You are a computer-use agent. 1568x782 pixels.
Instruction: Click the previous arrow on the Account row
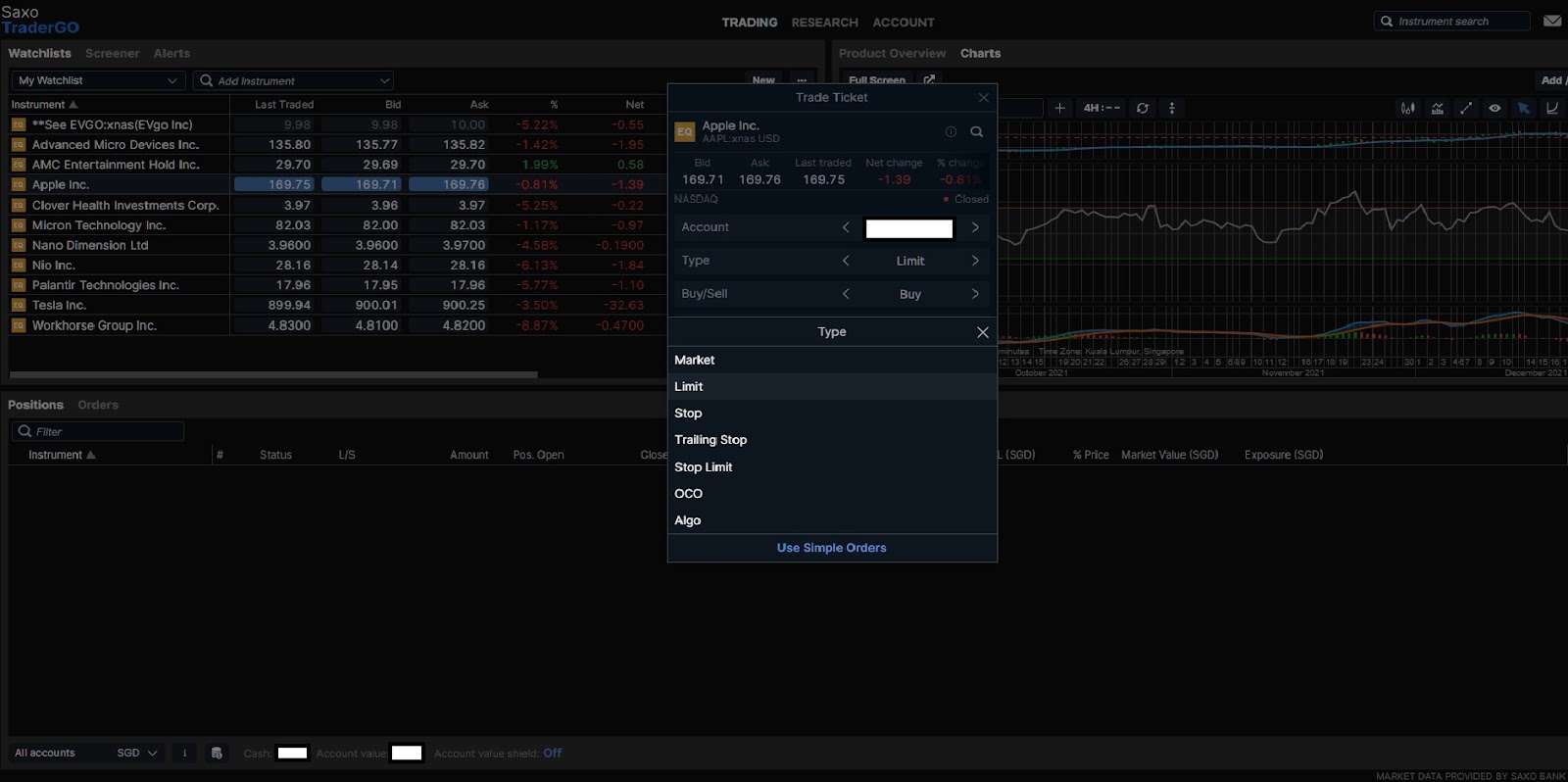click(846, 227)
